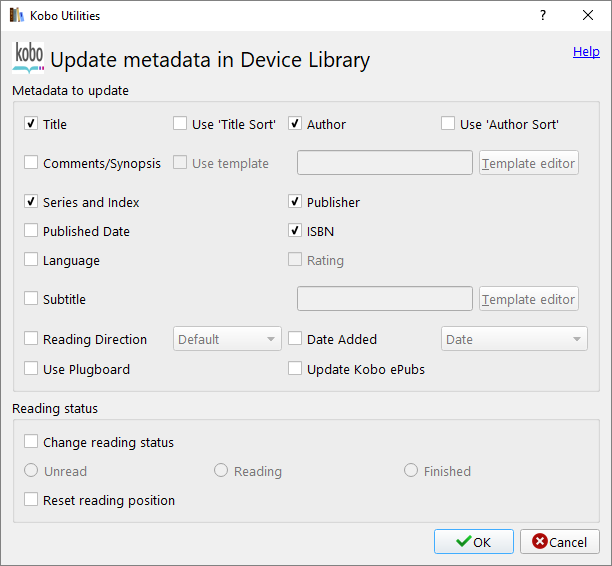This screenshot has width=612, height=566.
Task: Check Reset reading position
Action: pyautogui.click(x=32, y=500)
